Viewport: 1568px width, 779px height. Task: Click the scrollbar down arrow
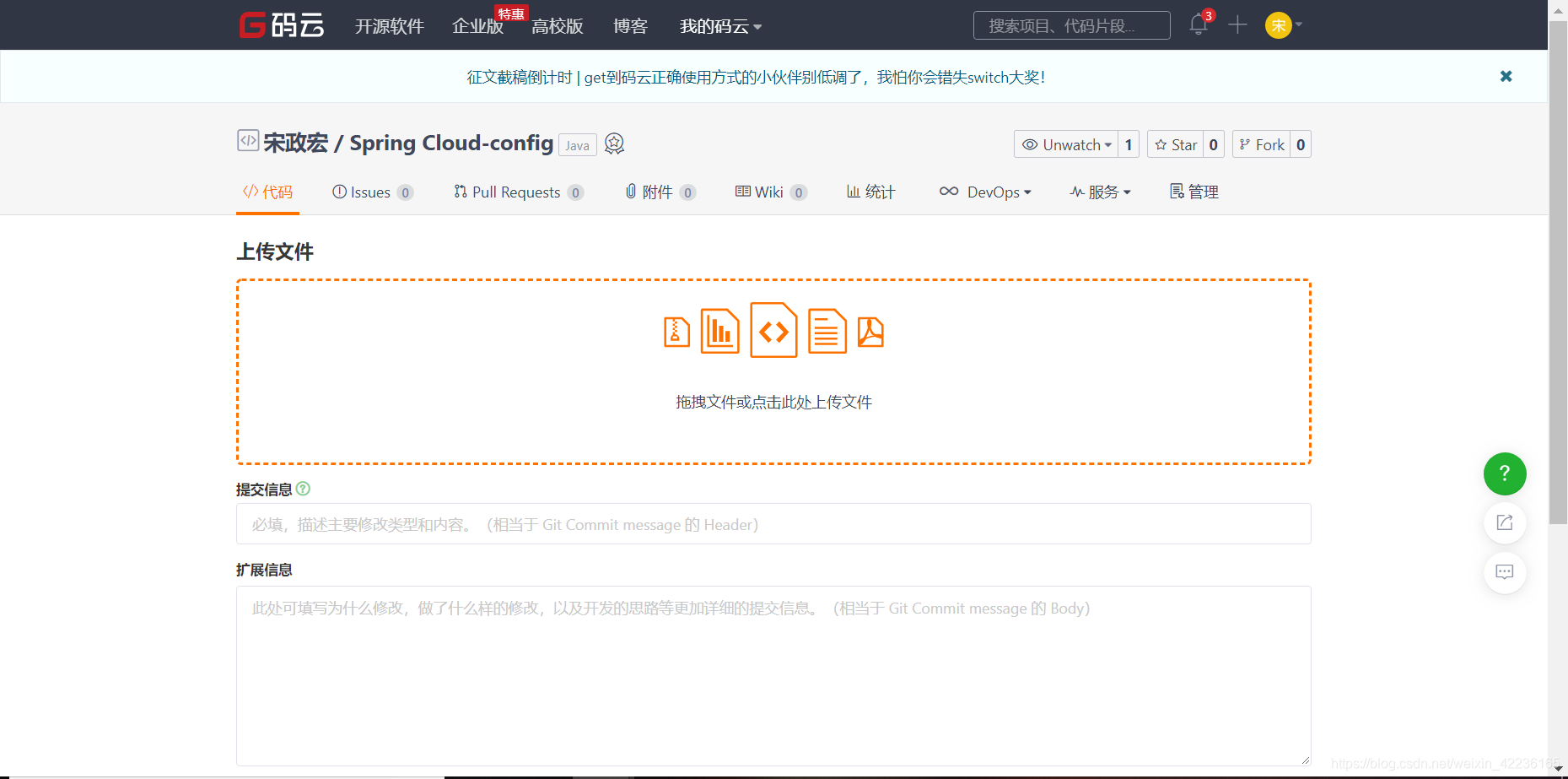[1558, 770]
